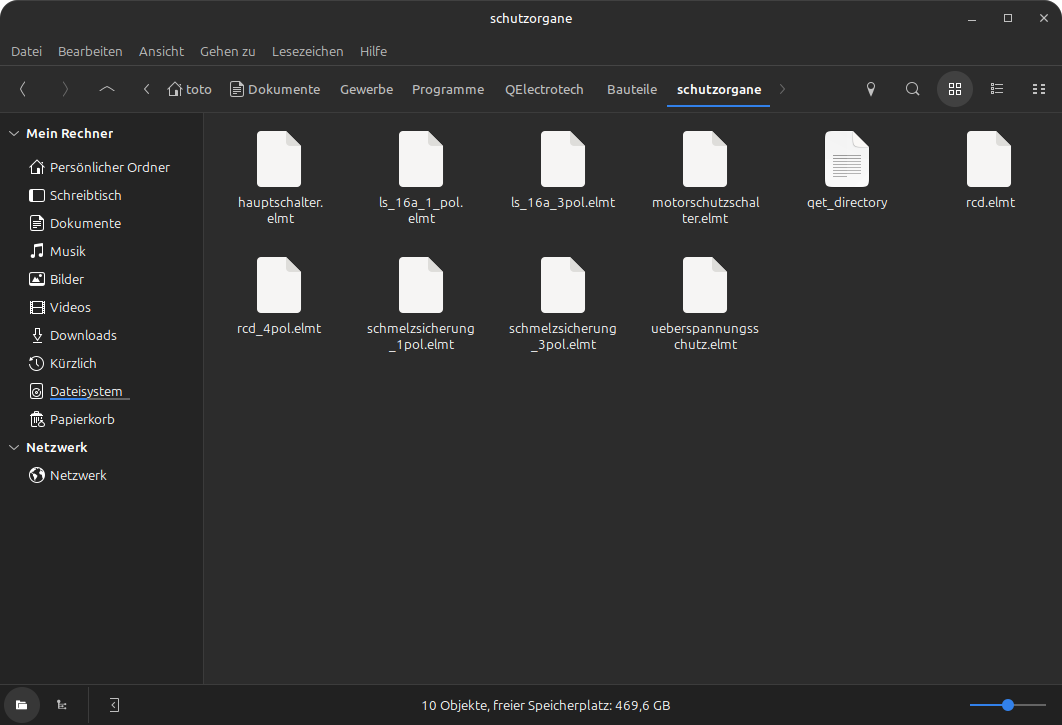Switch to list view
The height and width of the screenshot is (725, 1062).
[x=996, y=89]
